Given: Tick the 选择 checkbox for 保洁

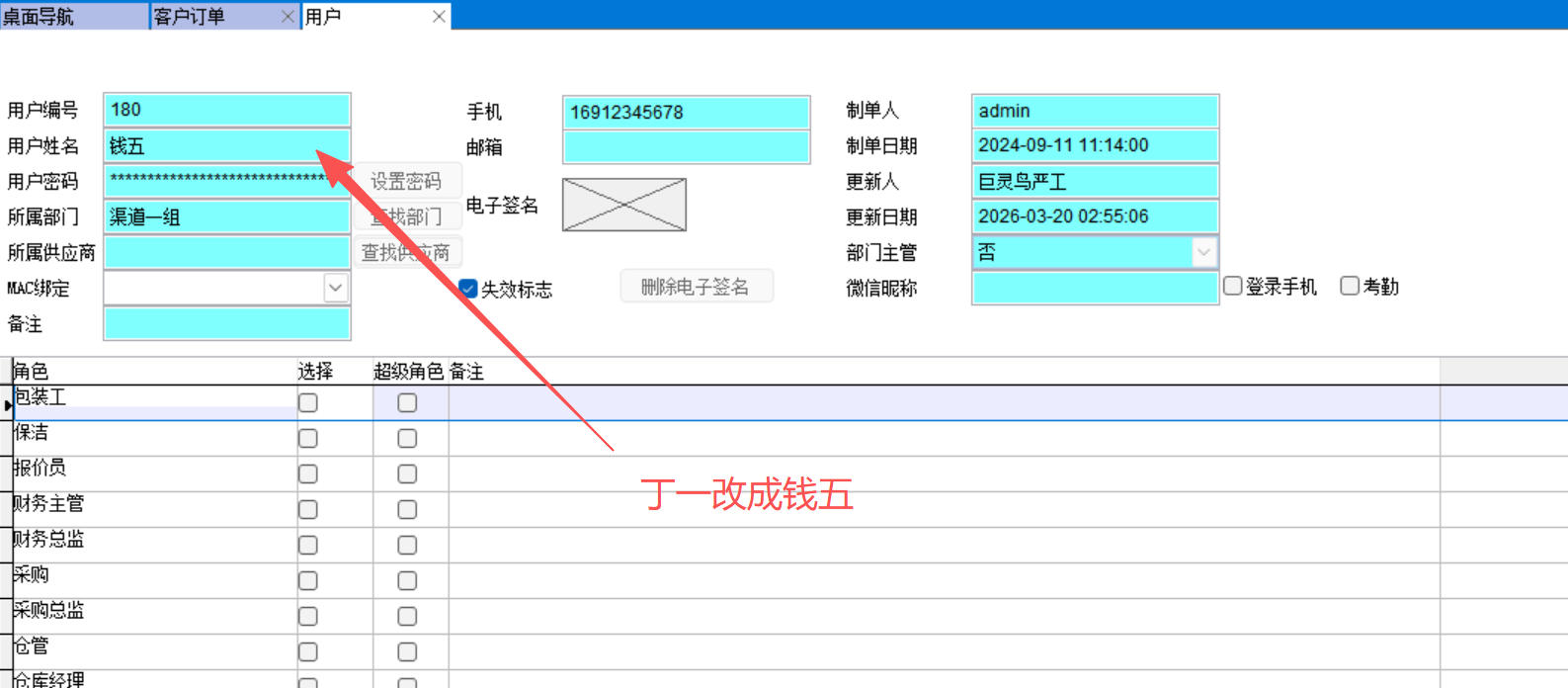Looking at the screenshot, I should pos(308,439).
